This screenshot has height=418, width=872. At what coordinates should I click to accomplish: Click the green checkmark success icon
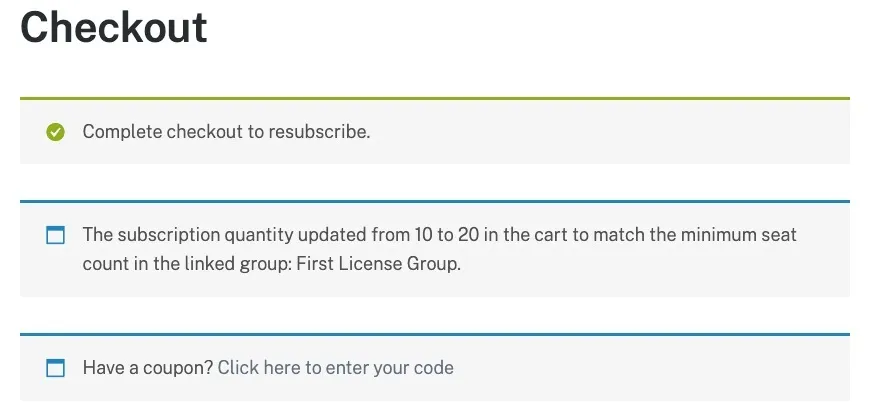(x=55, y=132)
